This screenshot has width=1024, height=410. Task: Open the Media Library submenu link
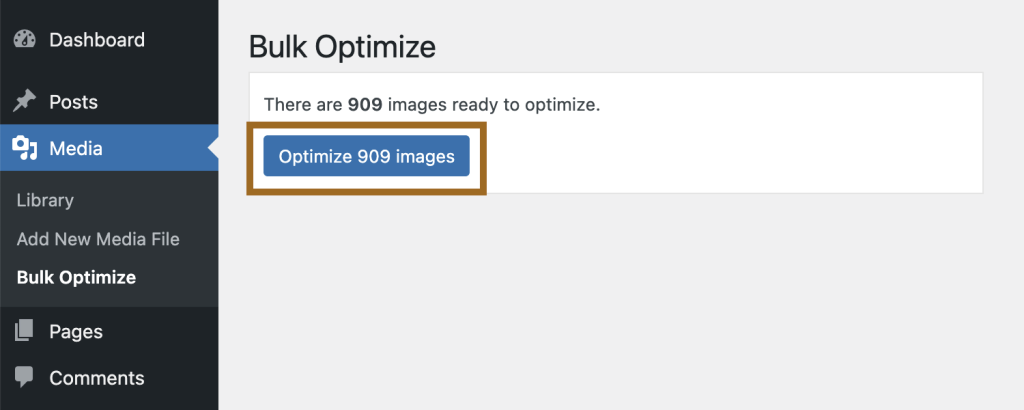pos(45,200)
